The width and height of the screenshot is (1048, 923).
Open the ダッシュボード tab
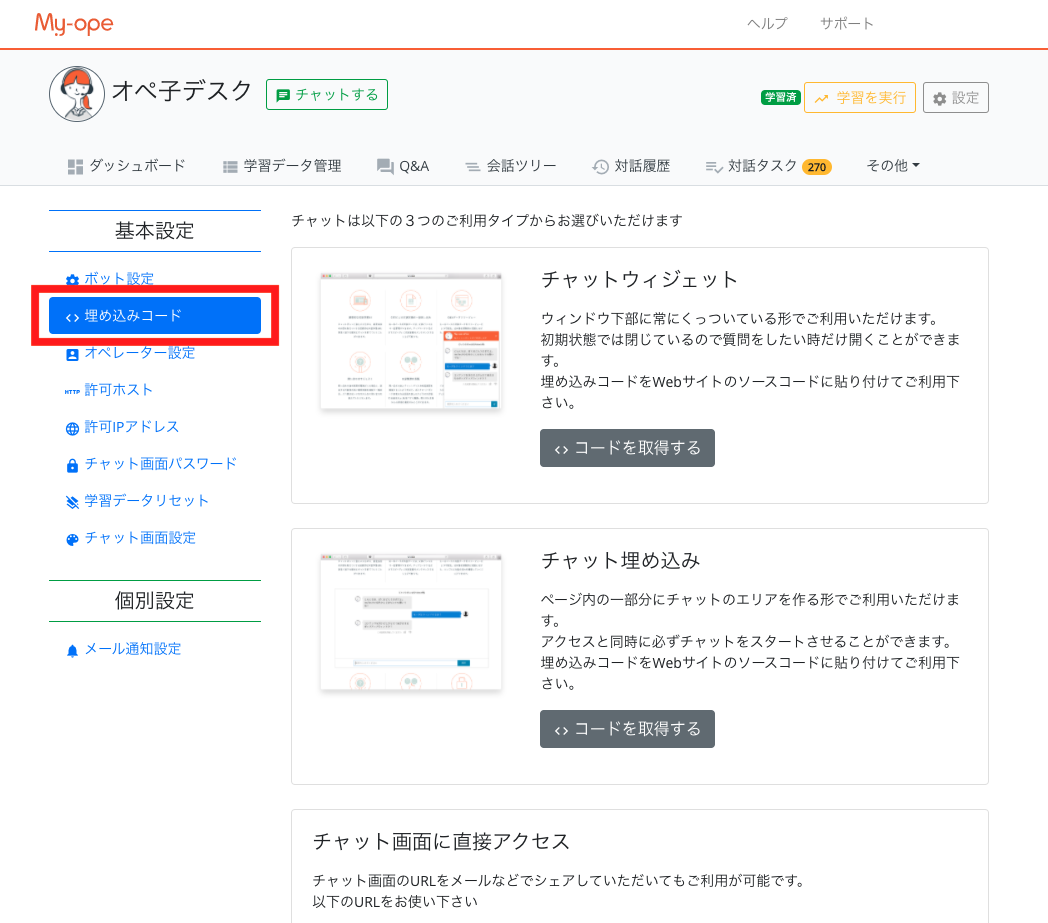(126, 166)
